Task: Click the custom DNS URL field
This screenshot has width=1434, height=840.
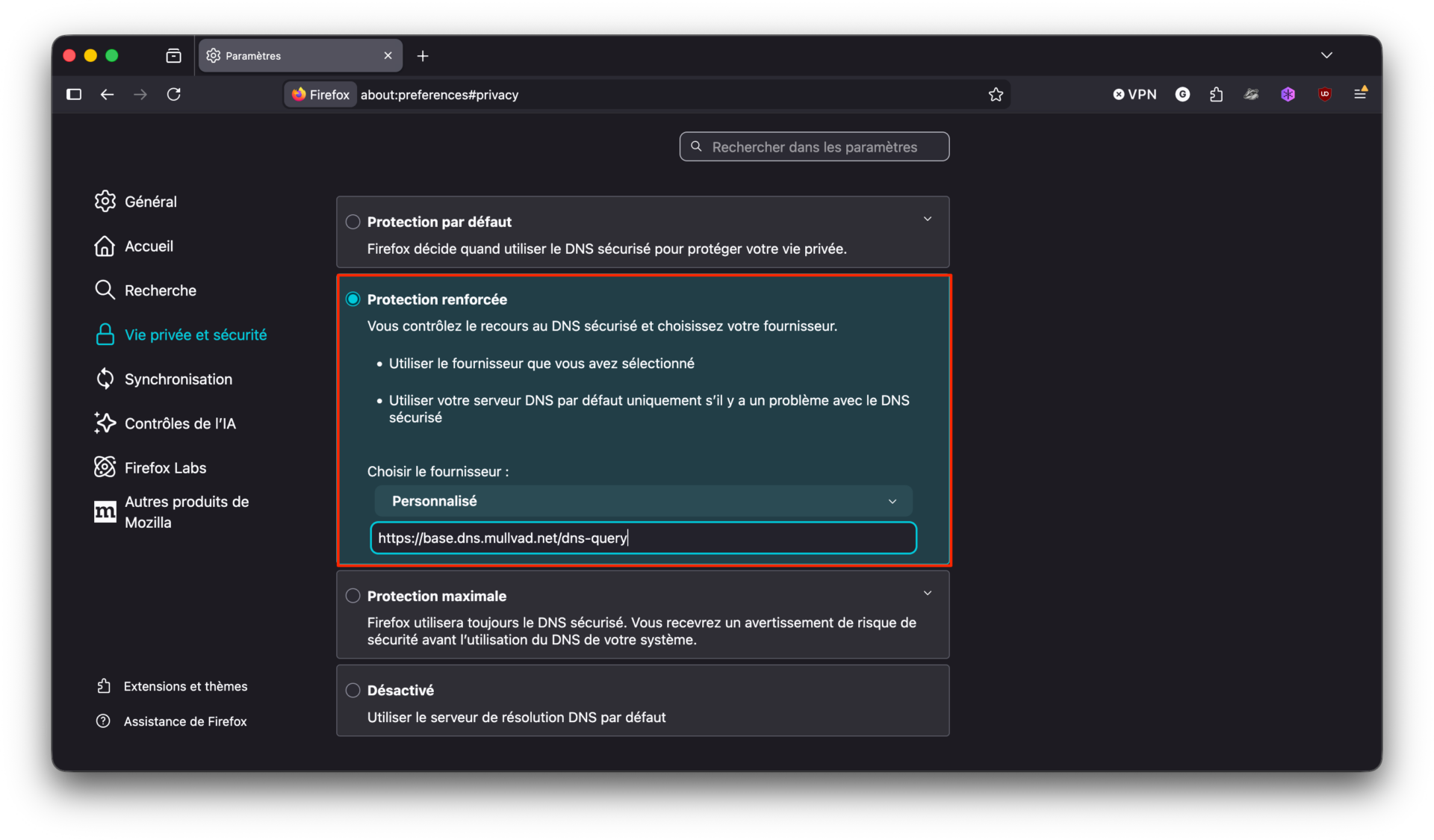Action: coord(642,538)
